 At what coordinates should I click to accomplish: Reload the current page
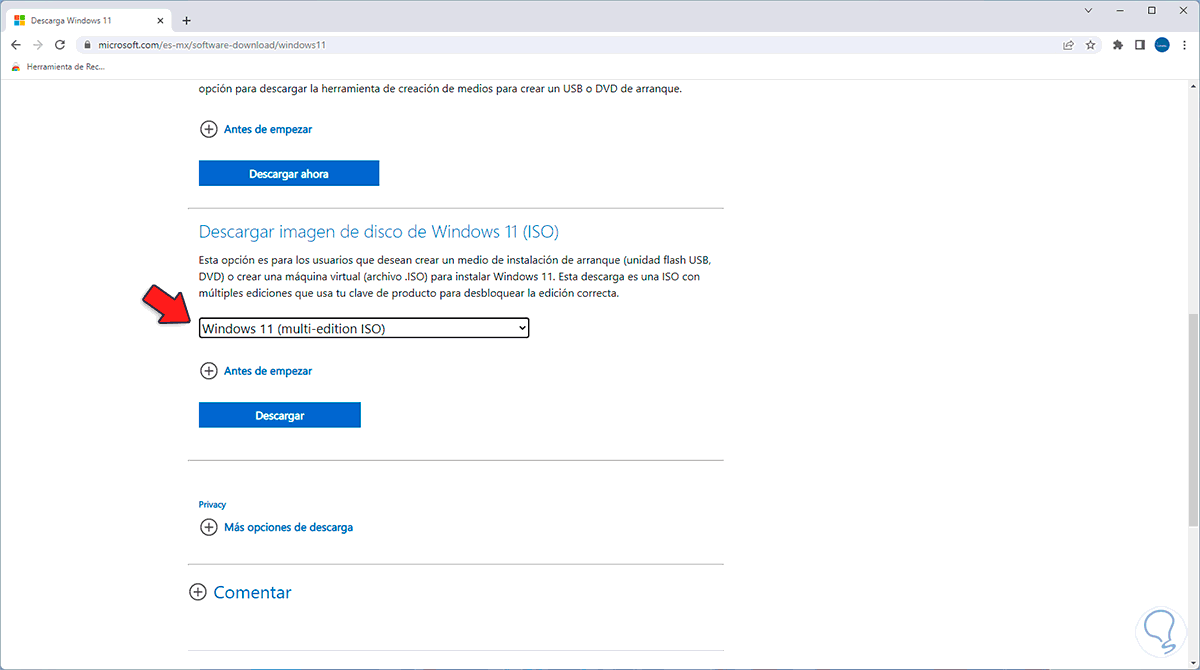[x=60, y=45]
